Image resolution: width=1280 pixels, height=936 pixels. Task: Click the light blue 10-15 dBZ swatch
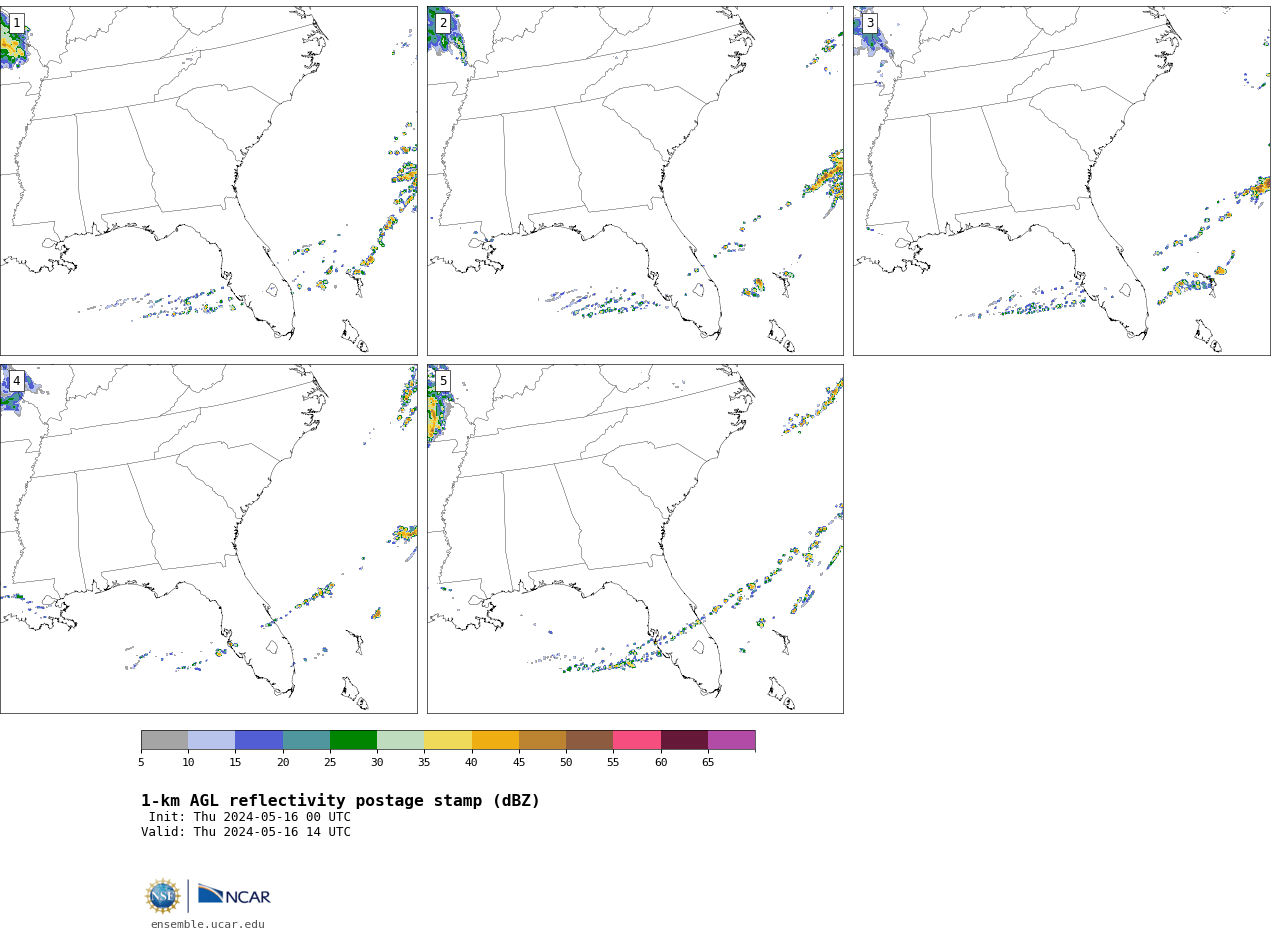(x=211, y=740)
